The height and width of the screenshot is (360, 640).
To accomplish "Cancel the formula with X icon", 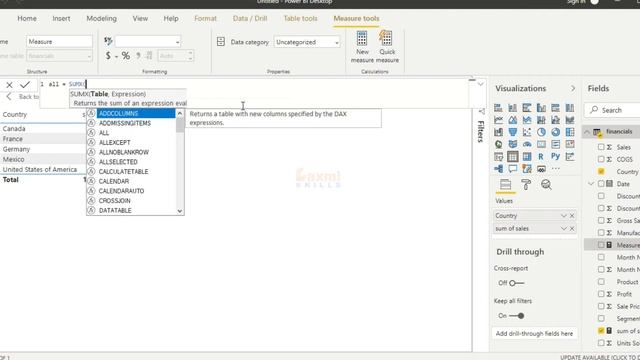I will coord(9,84).
